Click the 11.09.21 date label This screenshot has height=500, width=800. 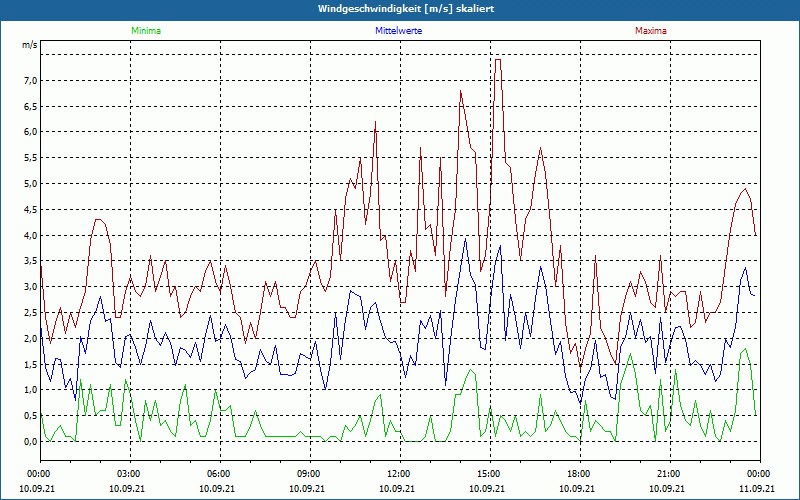point(759,488)
